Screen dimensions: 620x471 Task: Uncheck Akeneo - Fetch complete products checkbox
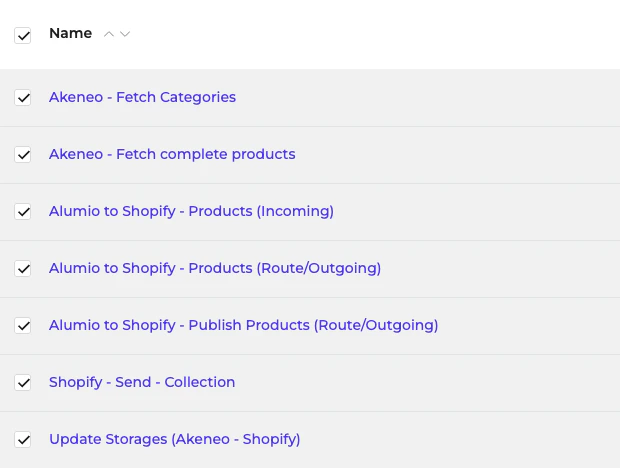23,155
